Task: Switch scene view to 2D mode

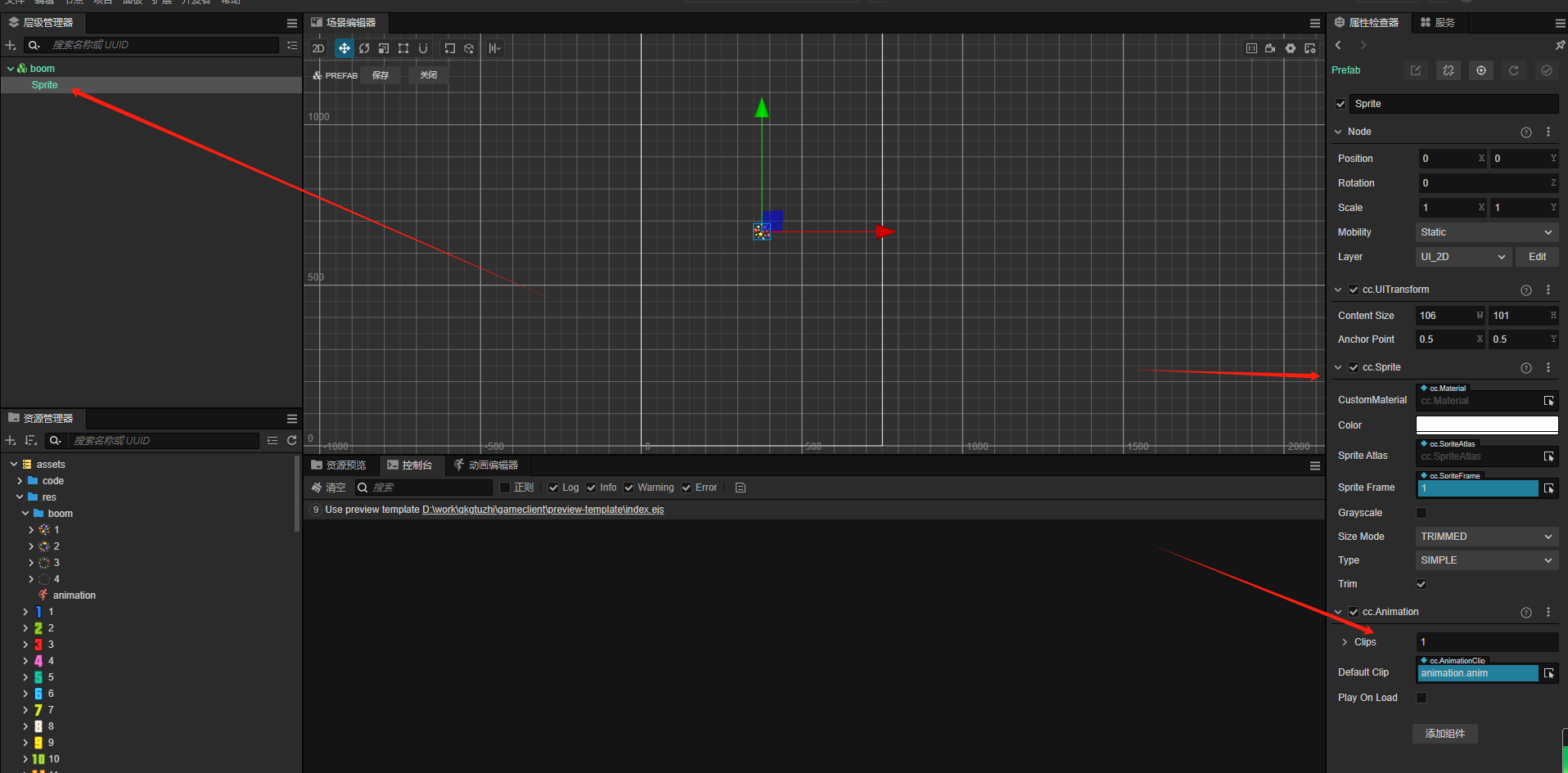Action: point(318,48)
